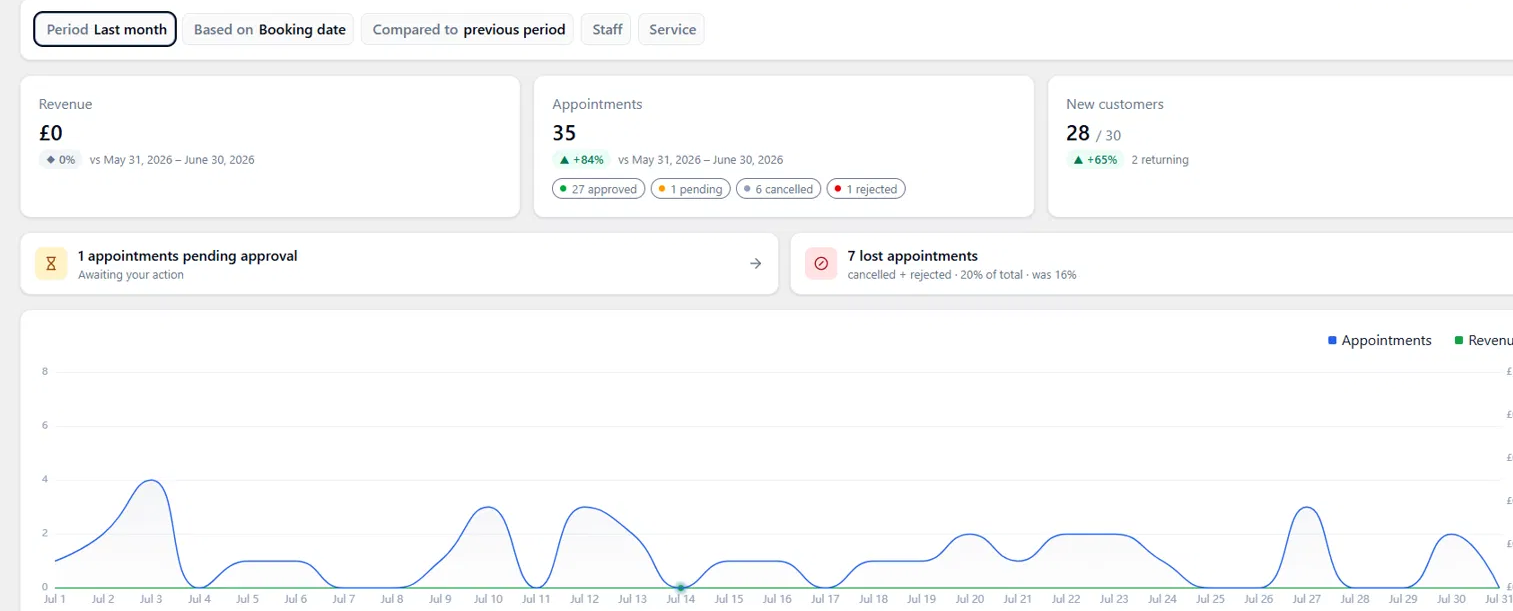The width and height of the screenshot is (1513, 611).
Task: Click the arrow on pending approval card
Action: 756,264
